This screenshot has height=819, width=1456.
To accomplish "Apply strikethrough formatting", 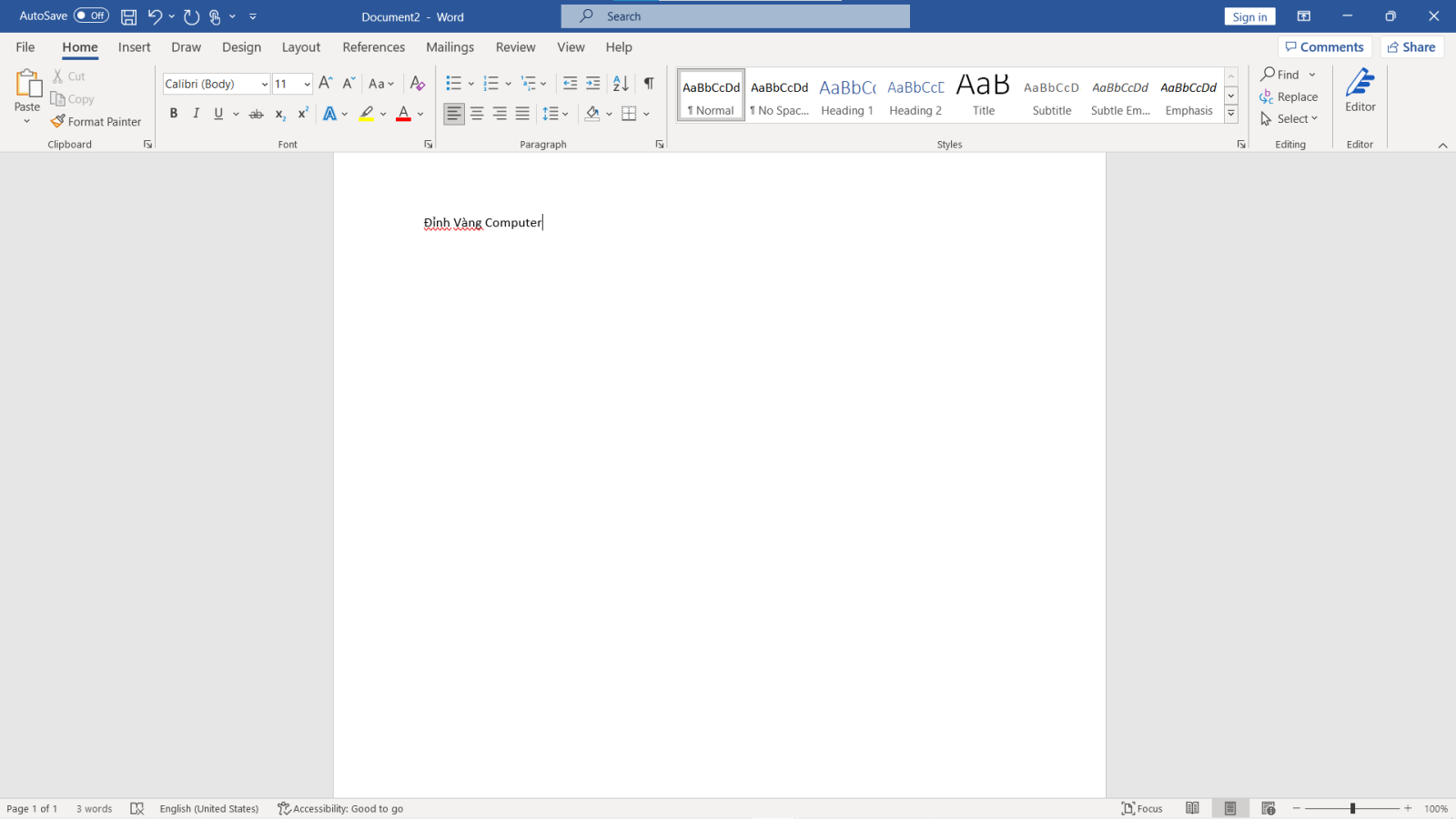I will click(x=257, y=114).
